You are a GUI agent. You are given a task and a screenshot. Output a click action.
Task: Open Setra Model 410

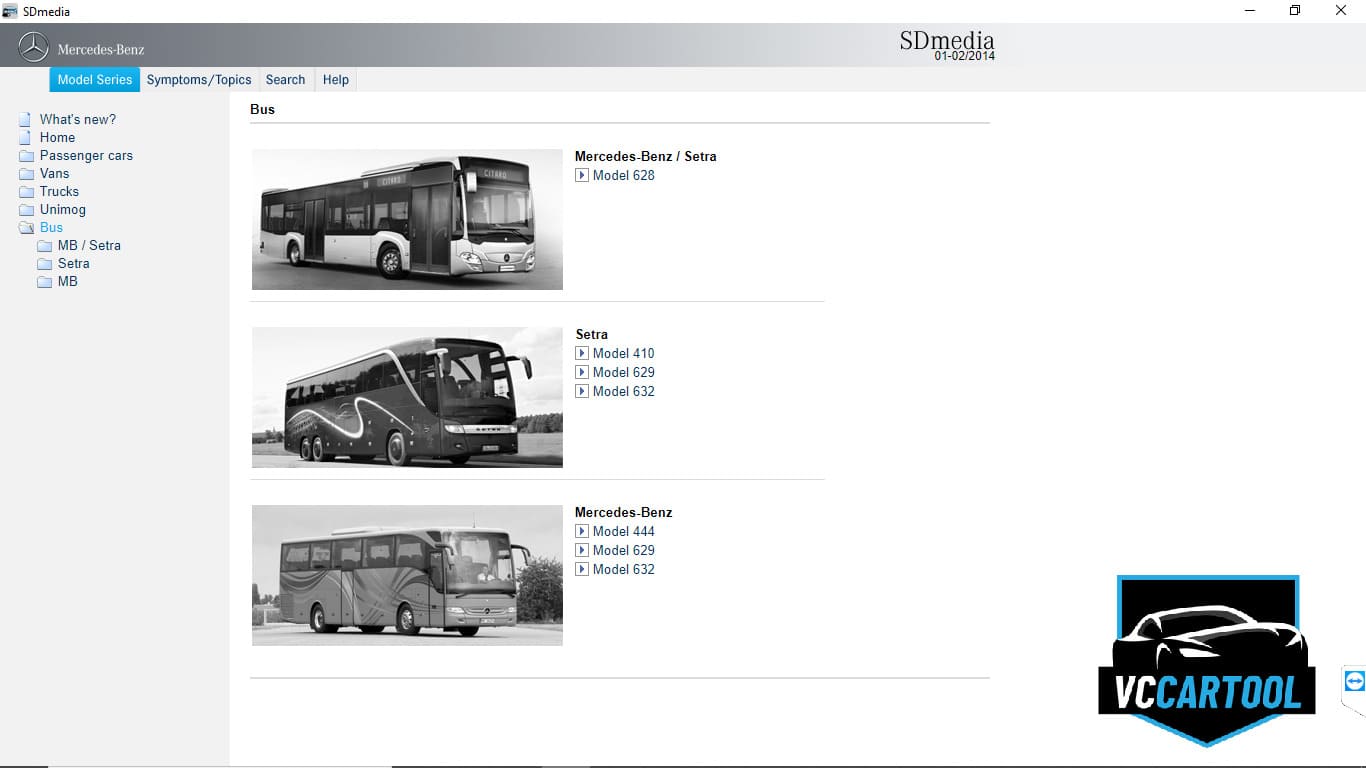coord(623,353)
